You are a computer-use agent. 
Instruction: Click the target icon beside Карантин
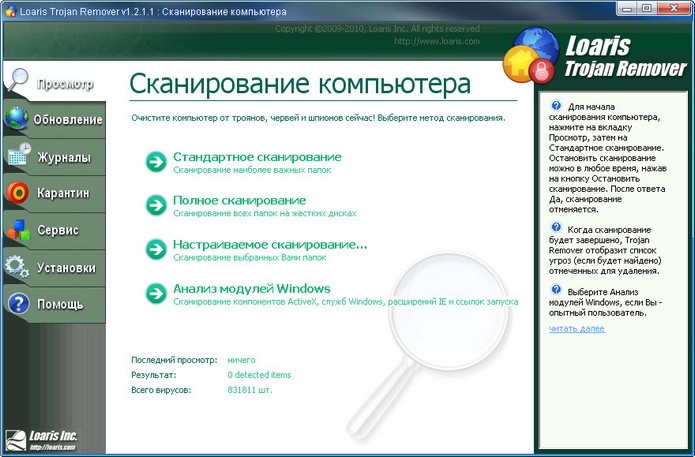[x=17, y=192]
